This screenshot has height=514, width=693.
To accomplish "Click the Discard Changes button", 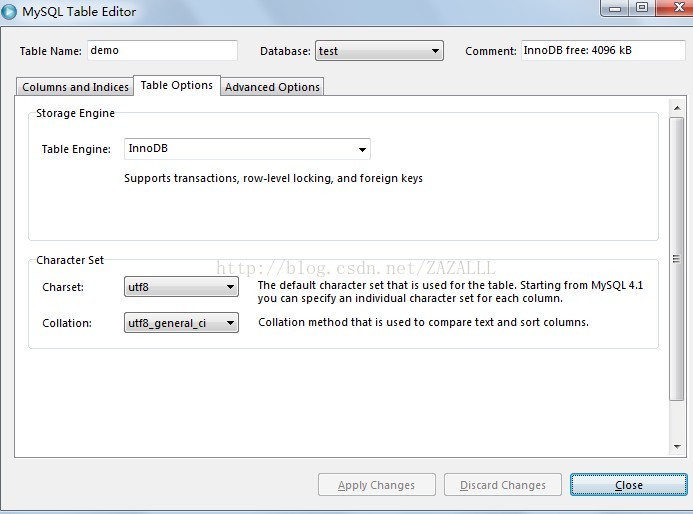I will [503, 485].
